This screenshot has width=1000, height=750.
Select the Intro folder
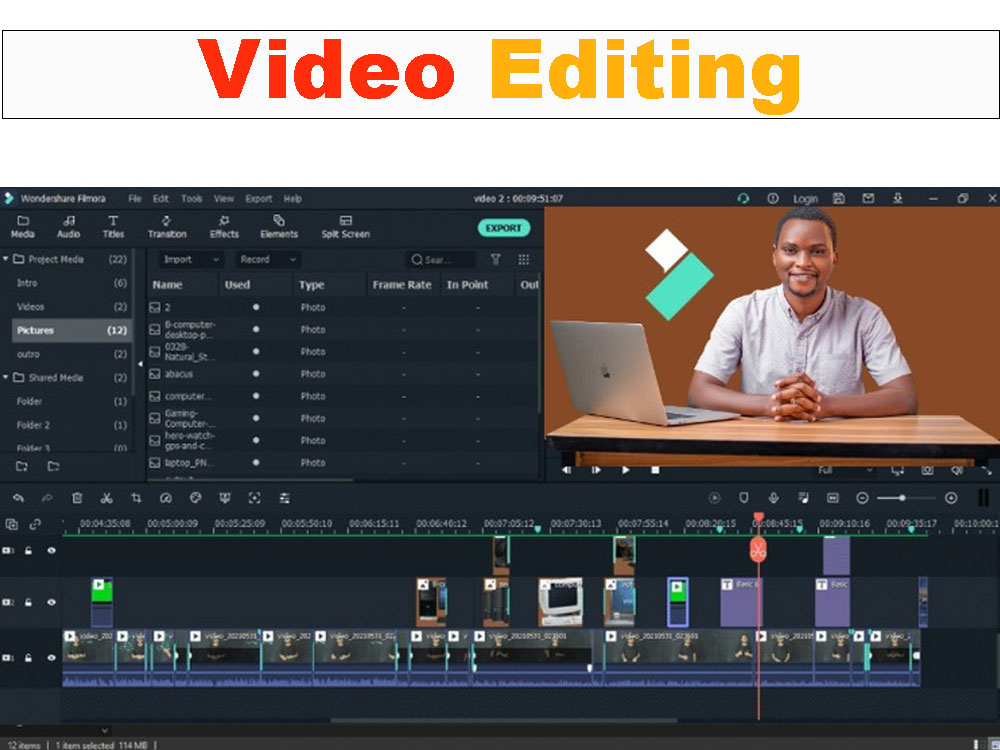[70, 283]
